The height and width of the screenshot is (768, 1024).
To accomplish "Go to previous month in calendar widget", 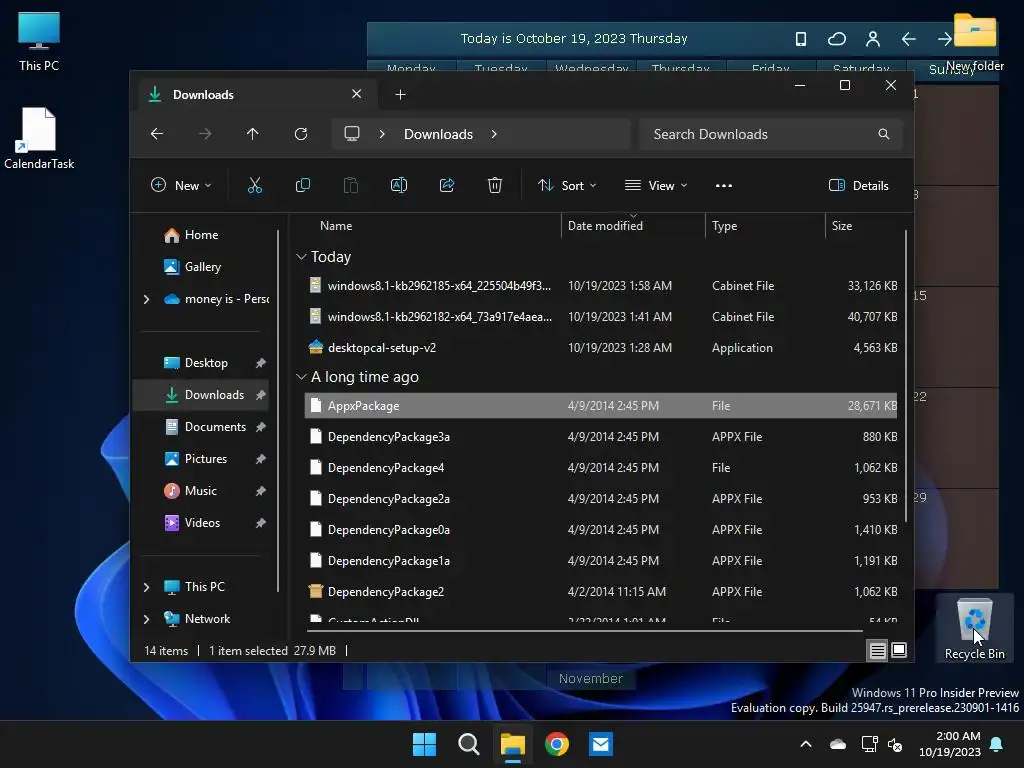I will pyautogui.click(x=908, y=39).
